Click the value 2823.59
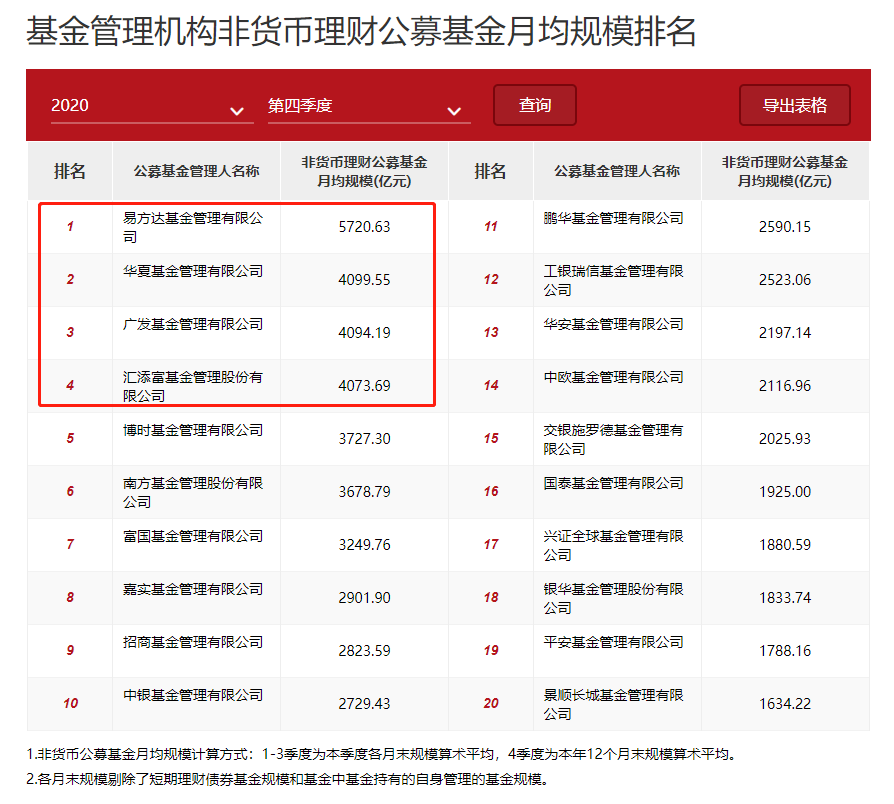Image resolution: width=894 pixels, height=804 pixels. [x=364, y=651]
